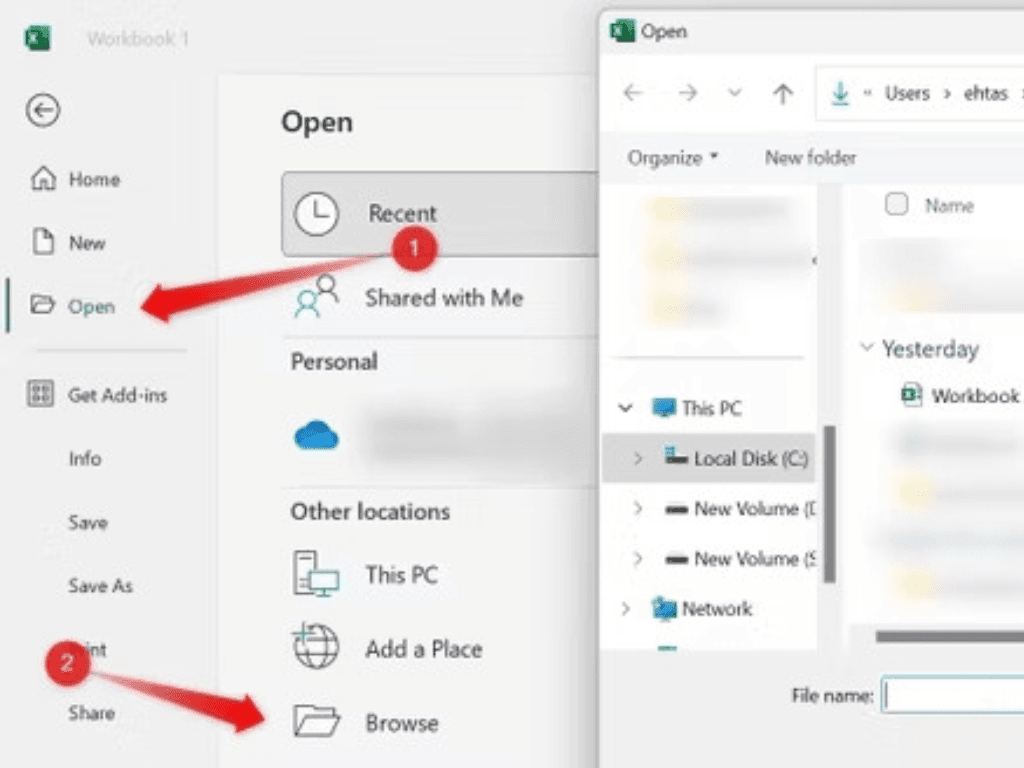This screenshot has height=768, width=1024.
Task: Open Shared with Me list
Action: click(443, 298)
